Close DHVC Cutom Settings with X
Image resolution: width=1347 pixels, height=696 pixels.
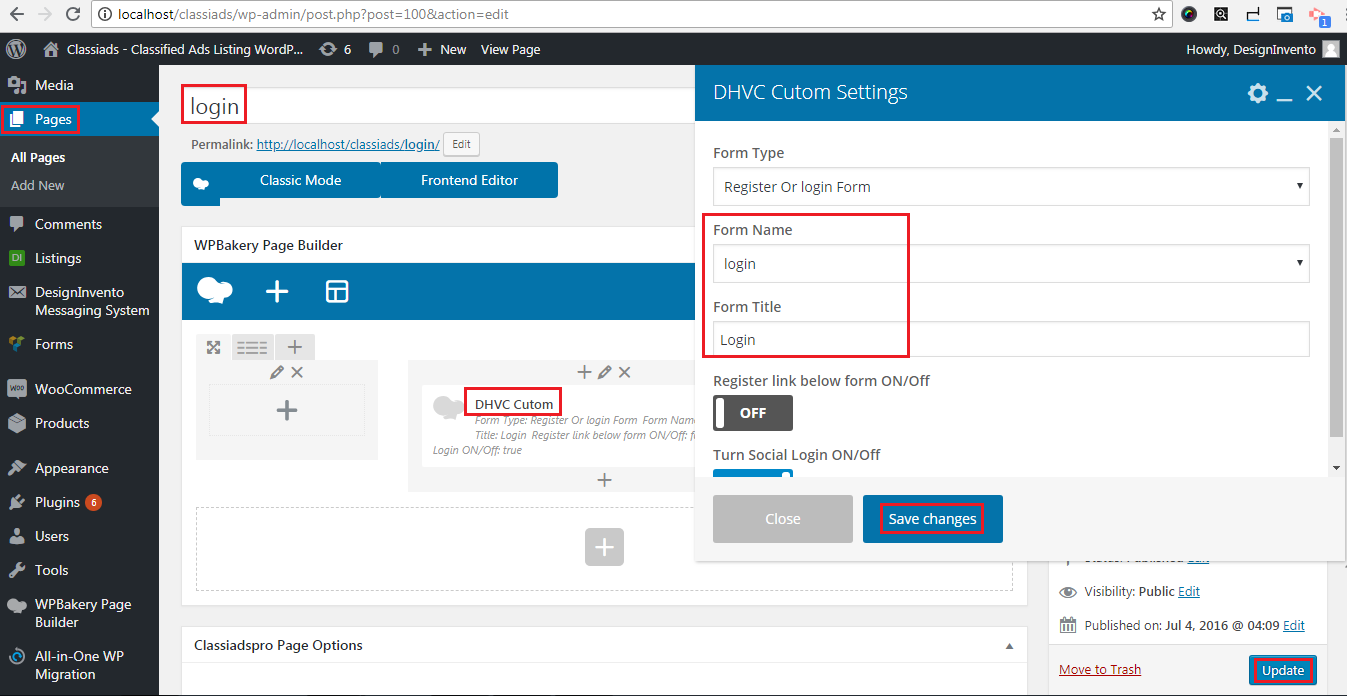[1314, 93]
